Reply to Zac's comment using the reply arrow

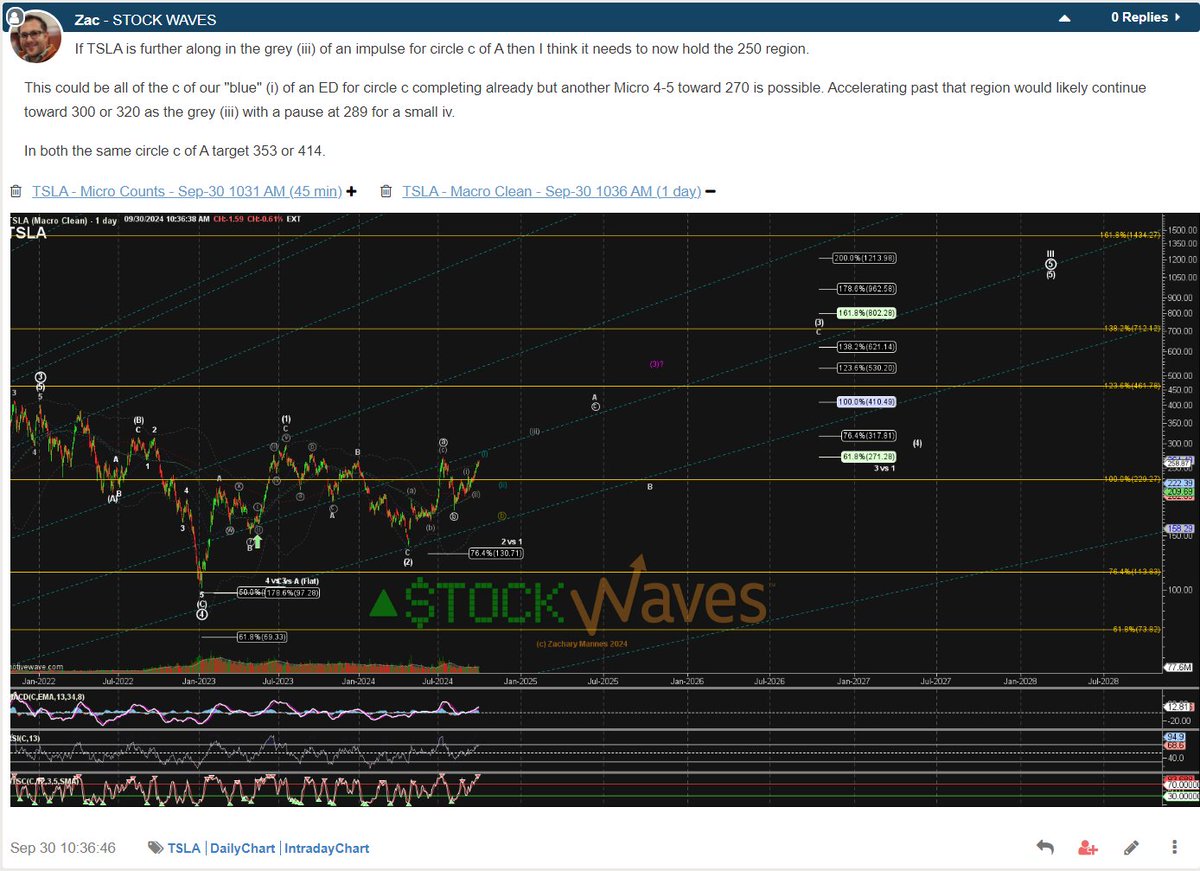click(x=1044, y=846)
